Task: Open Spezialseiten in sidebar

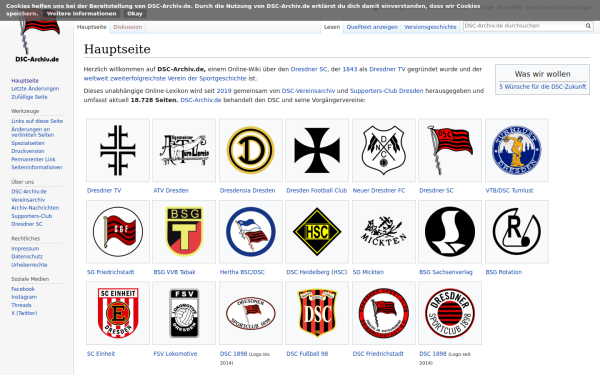Action: 28,143
